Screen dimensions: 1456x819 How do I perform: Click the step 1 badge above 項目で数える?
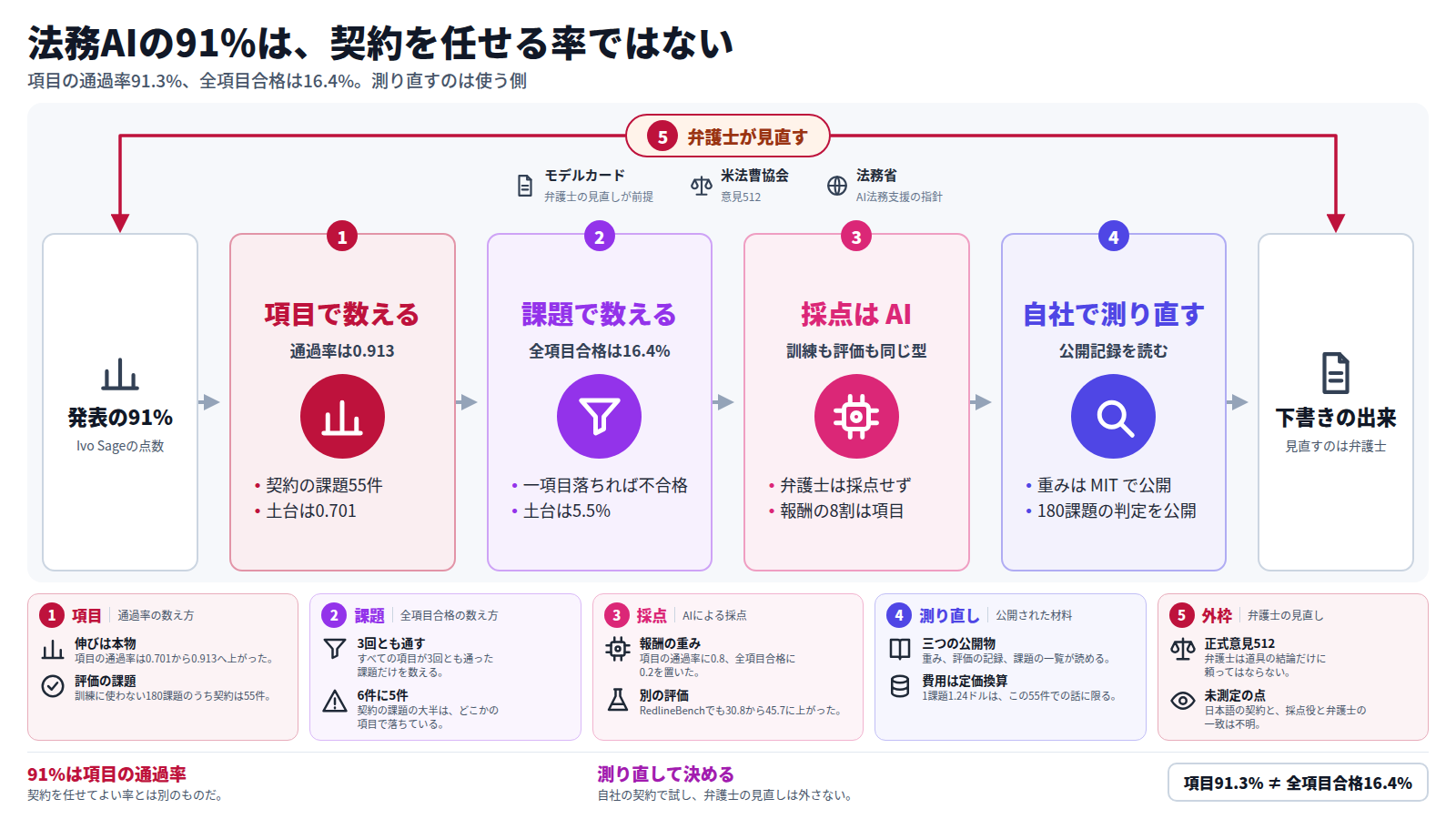pos(342,238)
